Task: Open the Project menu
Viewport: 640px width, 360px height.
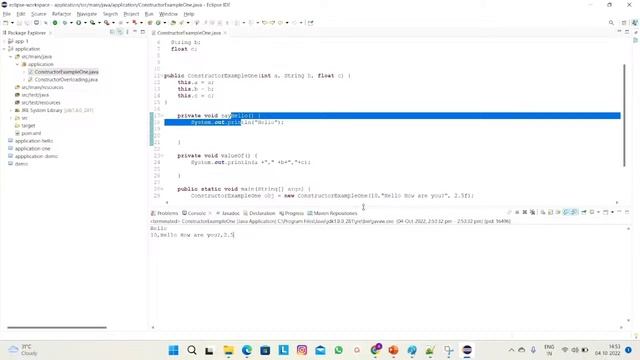Action: tap(131, 14)
